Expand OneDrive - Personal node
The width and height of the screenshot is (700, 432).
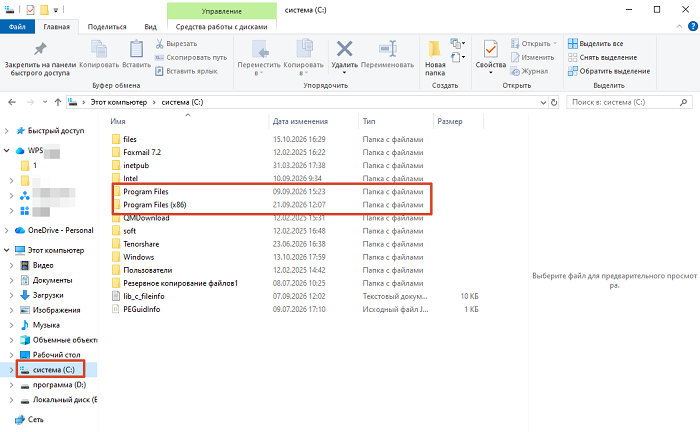point(6,230)
